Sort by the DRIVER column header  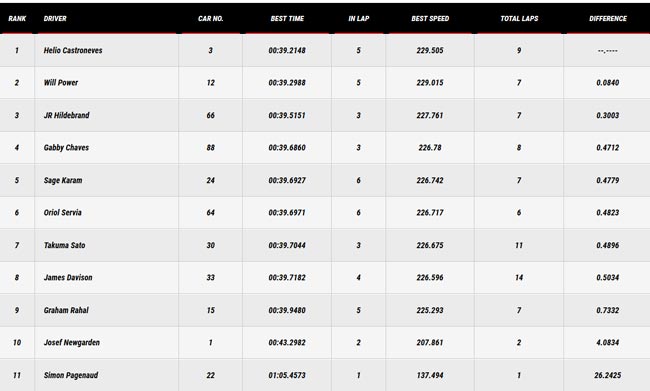[55, 19]
